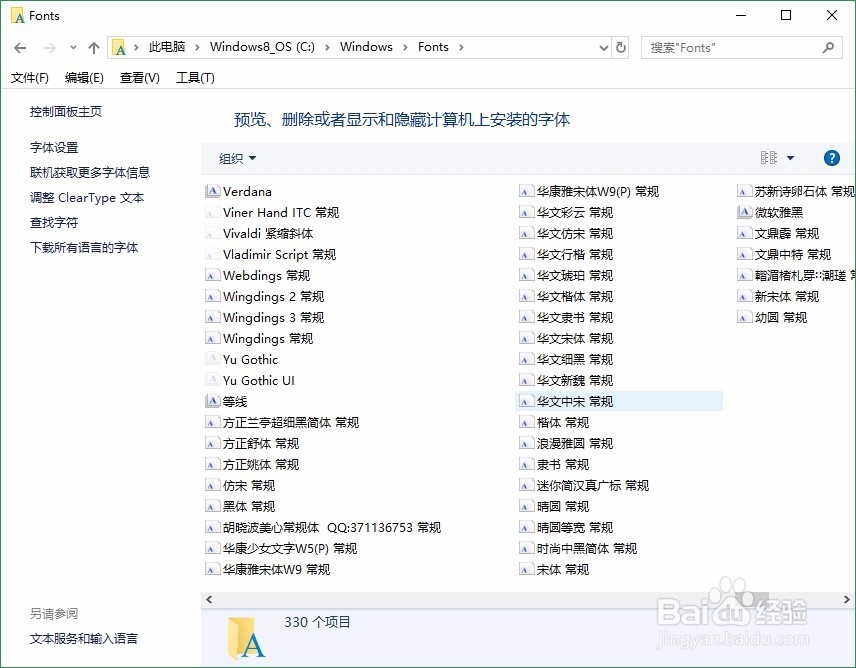Select the Verdana font icon
This screenshot has width=856, height=668.
coord(212,191)
